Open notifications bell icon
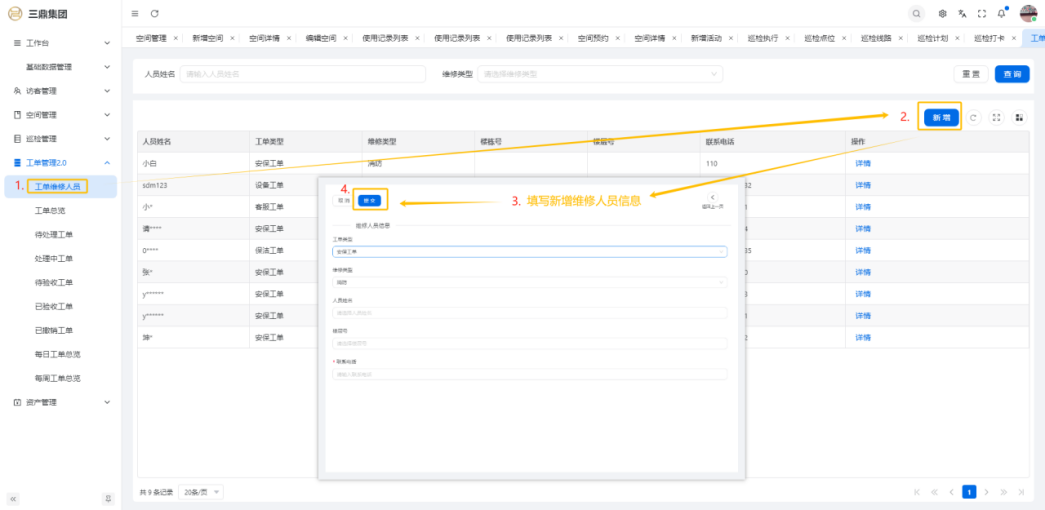This screenshot has height=510, width=1045. tap(1001, 13)
